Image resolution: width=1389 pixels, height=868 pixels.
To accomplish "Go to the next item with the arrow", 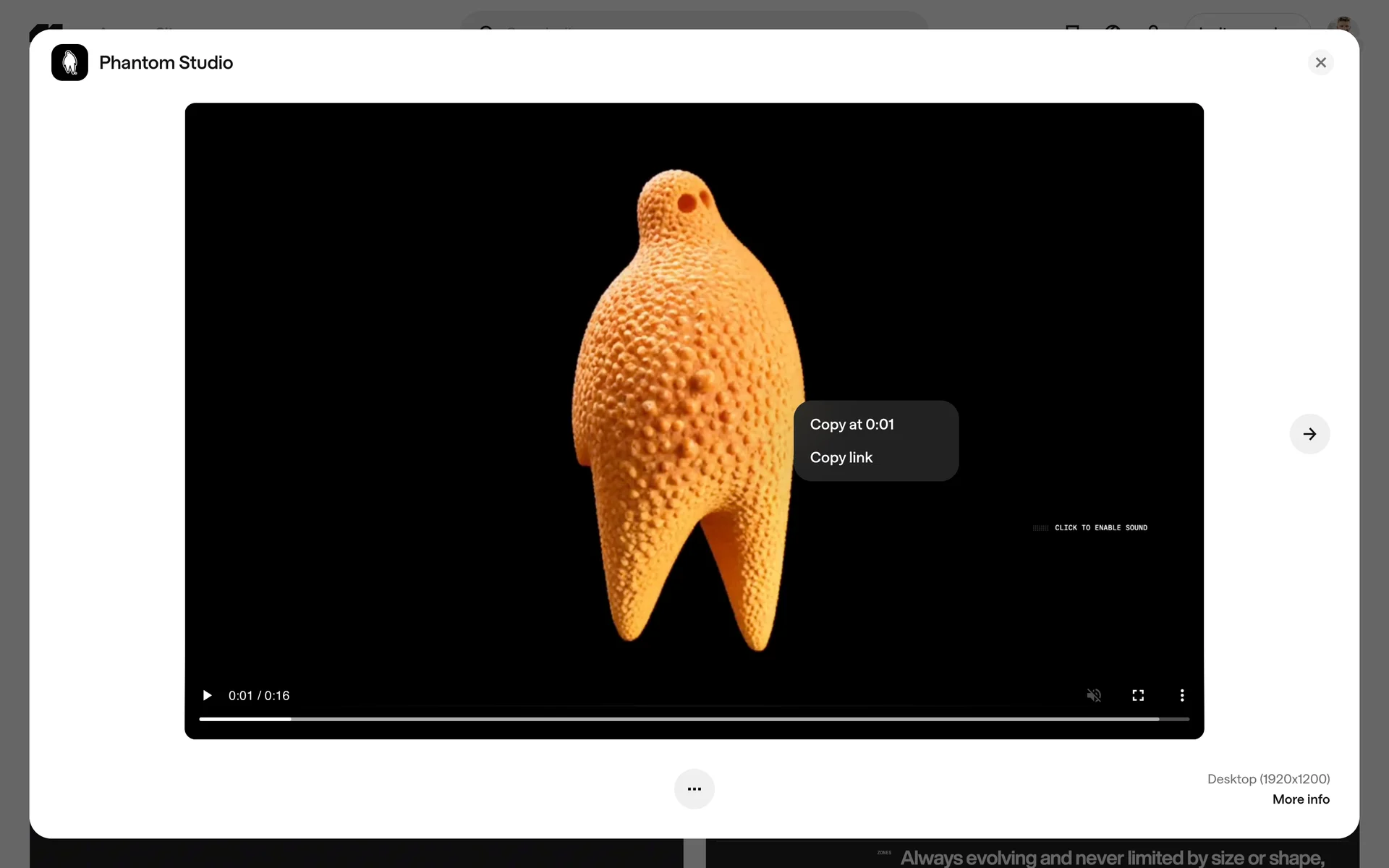I will [x=1309, y=434].
